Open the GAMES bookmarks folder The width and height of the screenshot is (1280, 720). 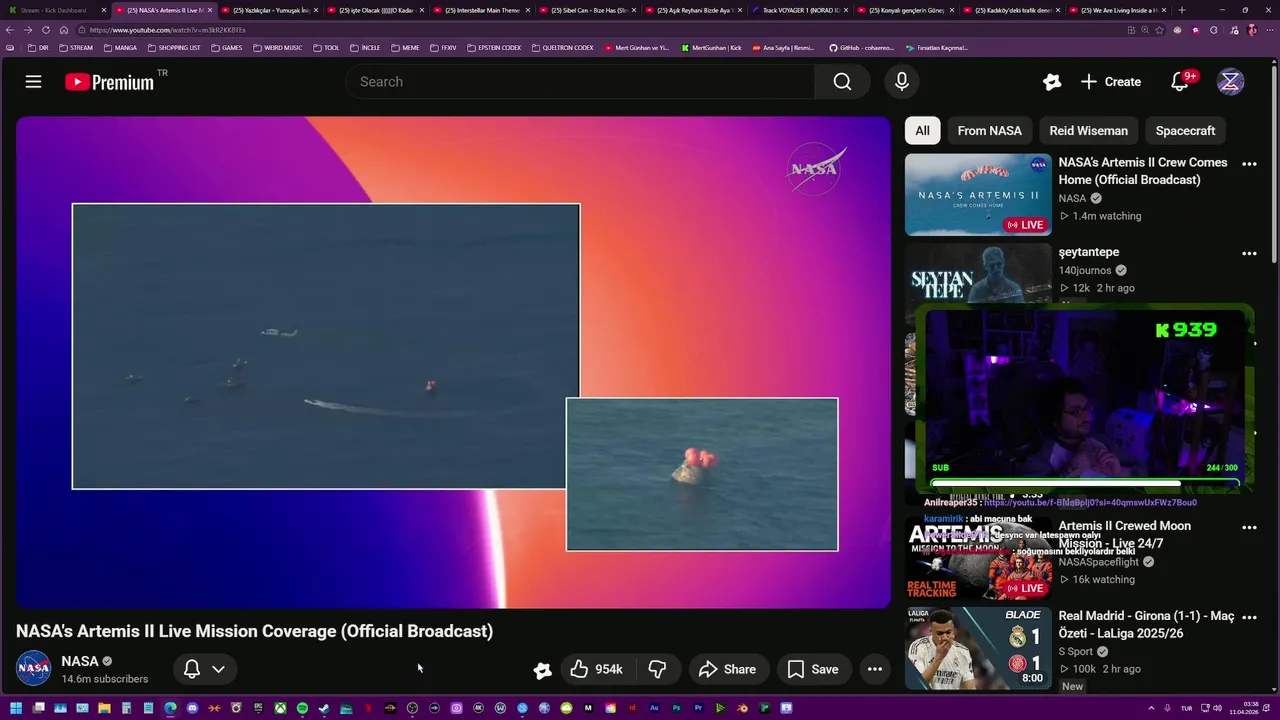pos(227,48)
